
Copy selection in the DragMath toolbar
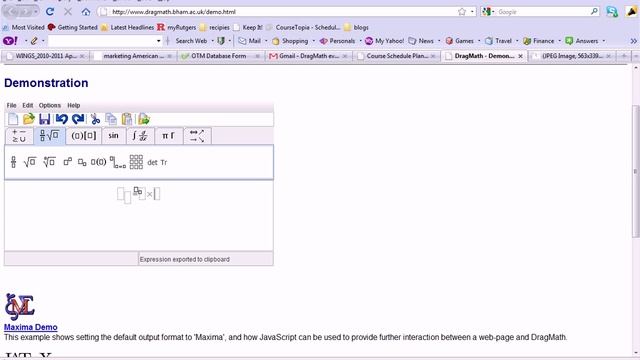point(111,119)
